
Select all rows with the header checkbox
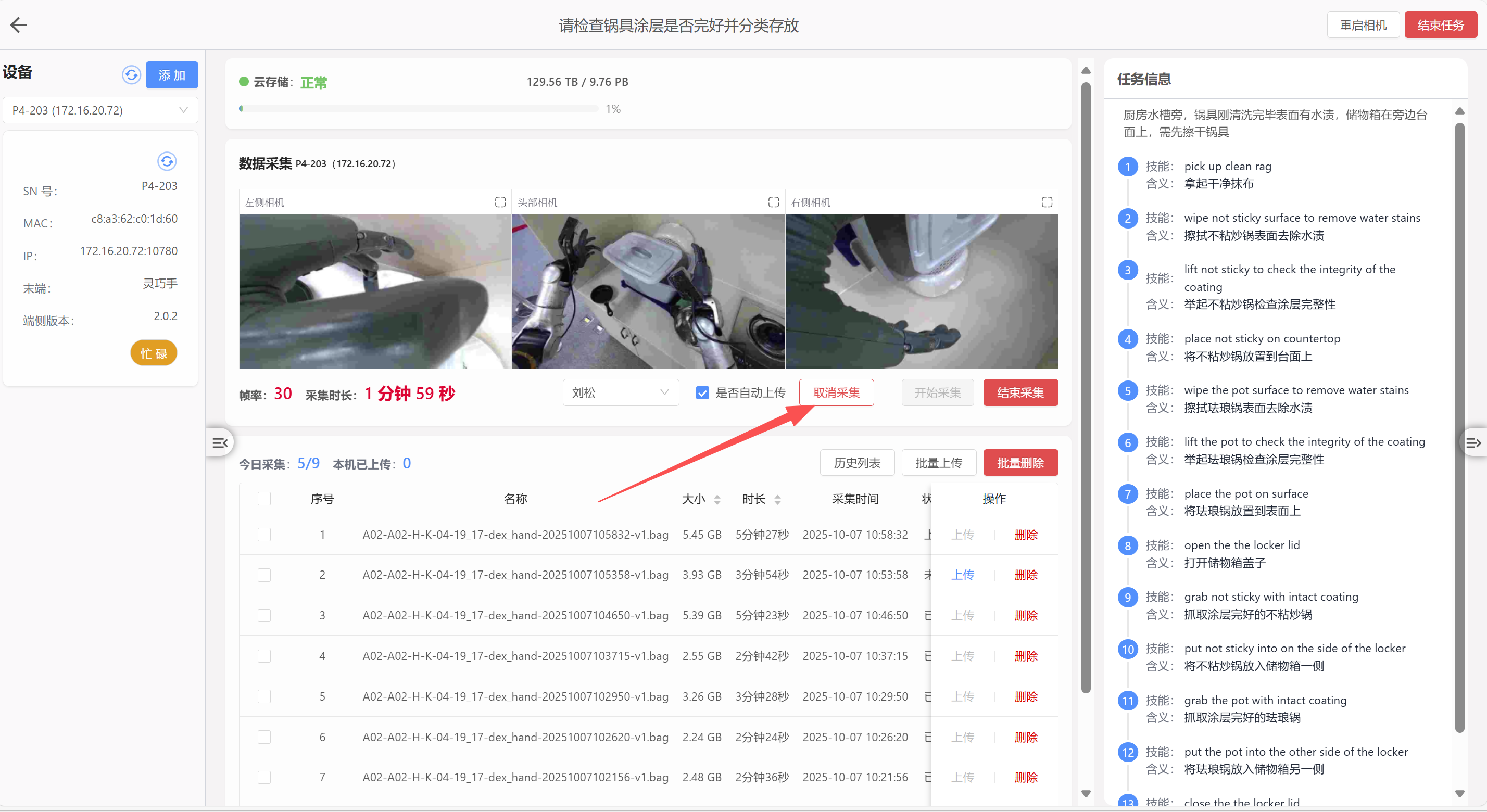[264, 499]
